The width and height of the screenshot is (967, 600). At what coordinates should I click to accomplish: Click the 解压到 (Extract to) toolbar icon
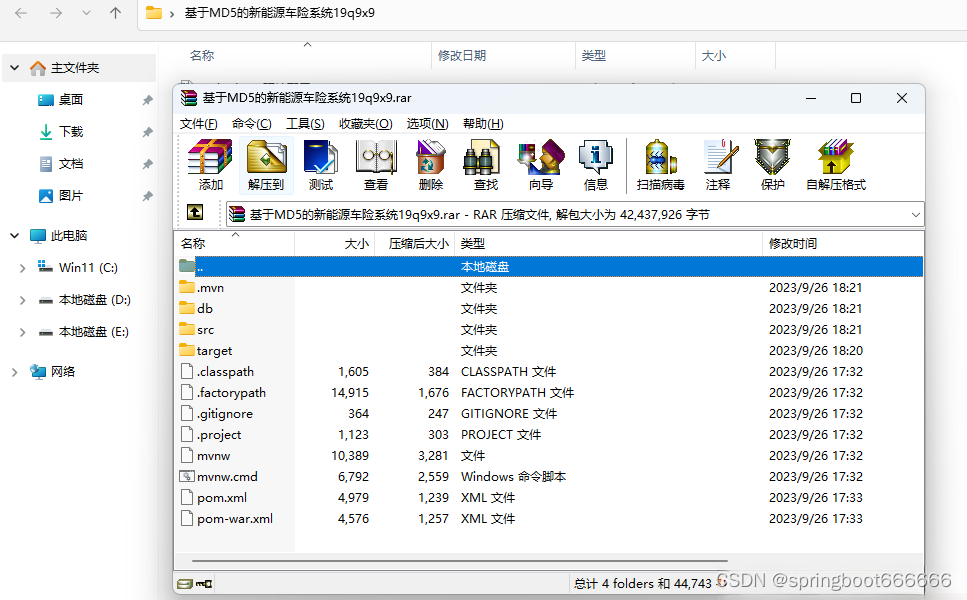tap(266, 164)
